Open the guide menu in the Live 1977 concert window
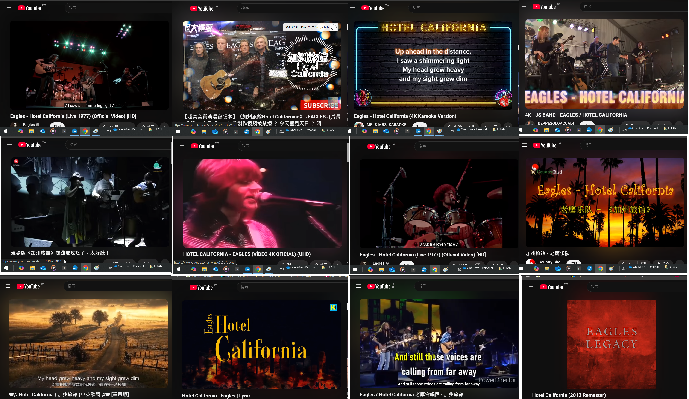Viewport: 689px width, 399px height. (x=9, y=7)
